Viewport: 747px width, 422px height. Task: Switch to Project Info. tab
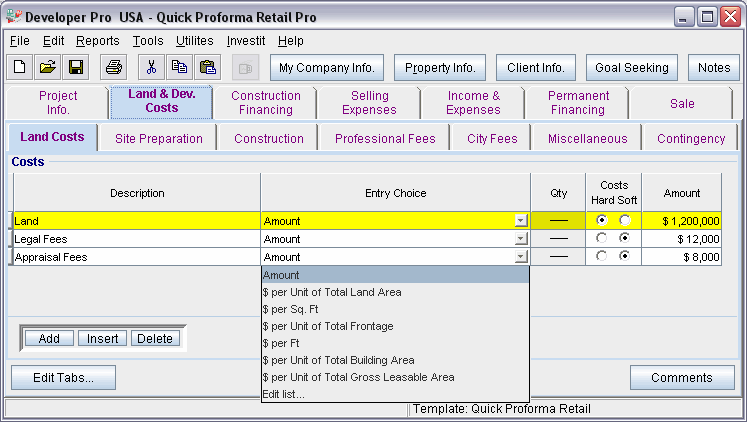tap(58, 102)
